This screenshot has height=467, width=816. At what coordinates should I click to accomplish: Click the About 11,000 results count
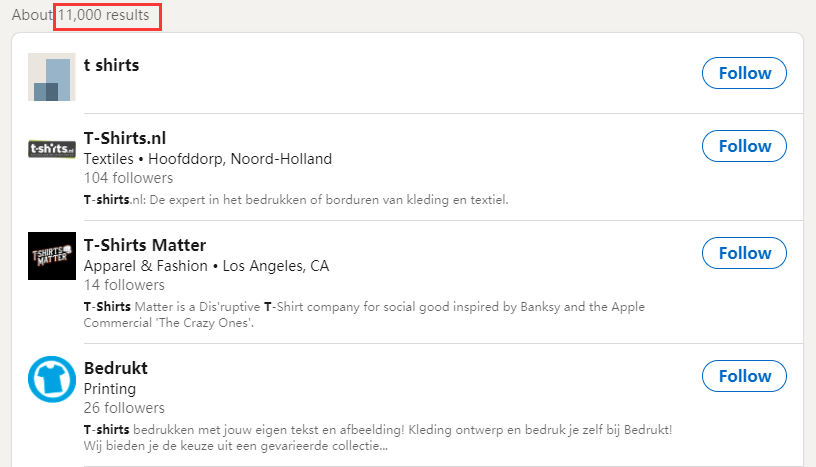80,16
